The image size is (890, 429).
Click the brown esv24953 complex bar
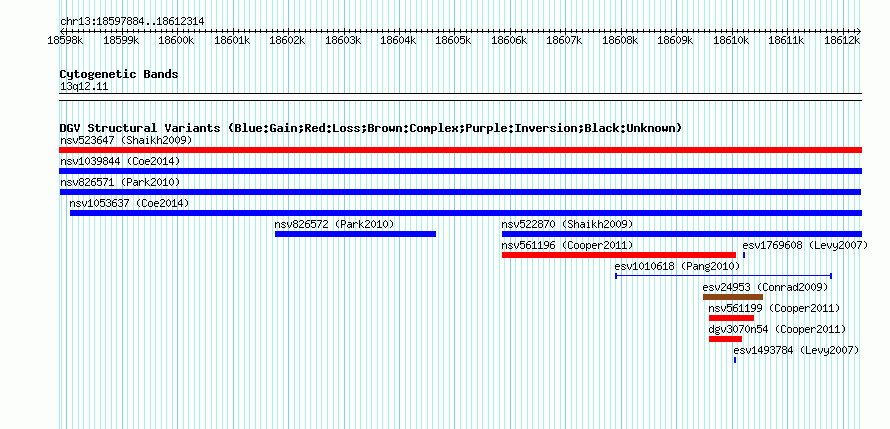click(x=733, y=297)
